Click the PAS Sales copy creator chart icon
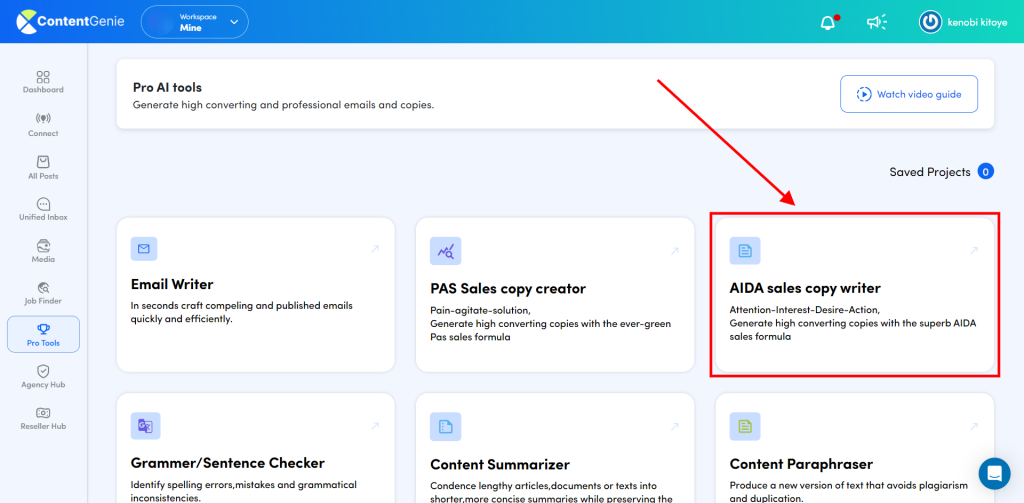Screen dimensions: 1024x503 point(445,251)
